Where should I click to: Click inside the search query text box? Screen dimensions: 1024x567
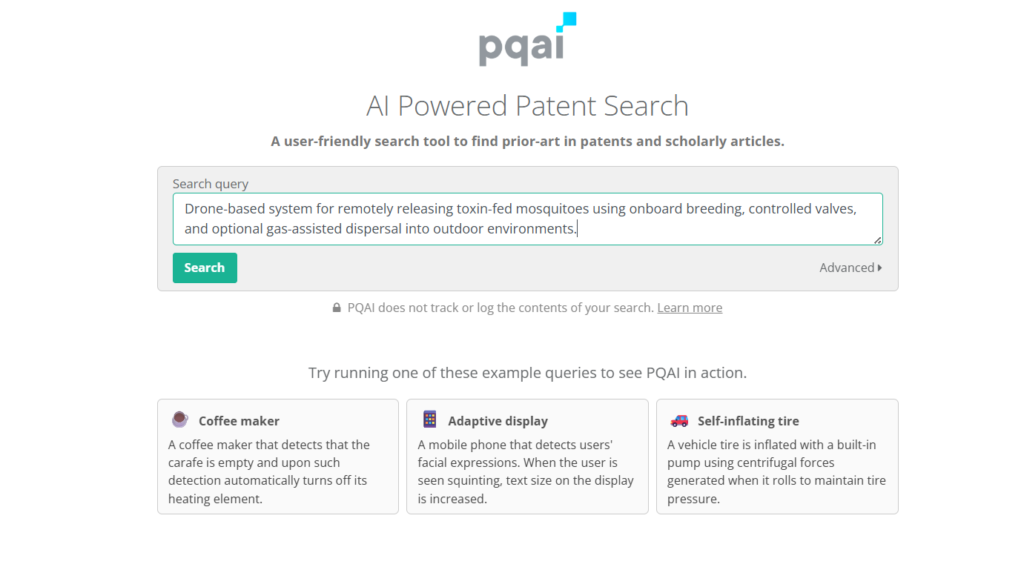coord(528,219)
